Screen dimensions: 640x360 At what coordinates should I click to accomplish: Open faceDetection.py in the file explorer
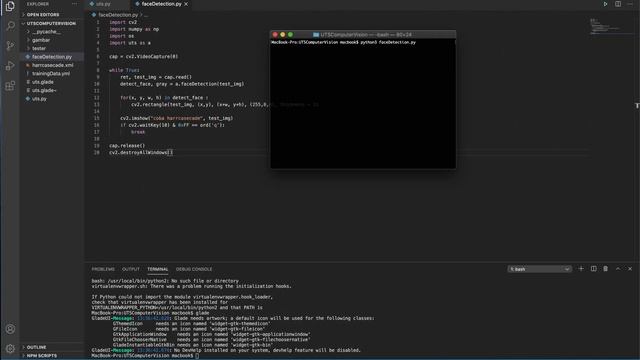[52, 57]
